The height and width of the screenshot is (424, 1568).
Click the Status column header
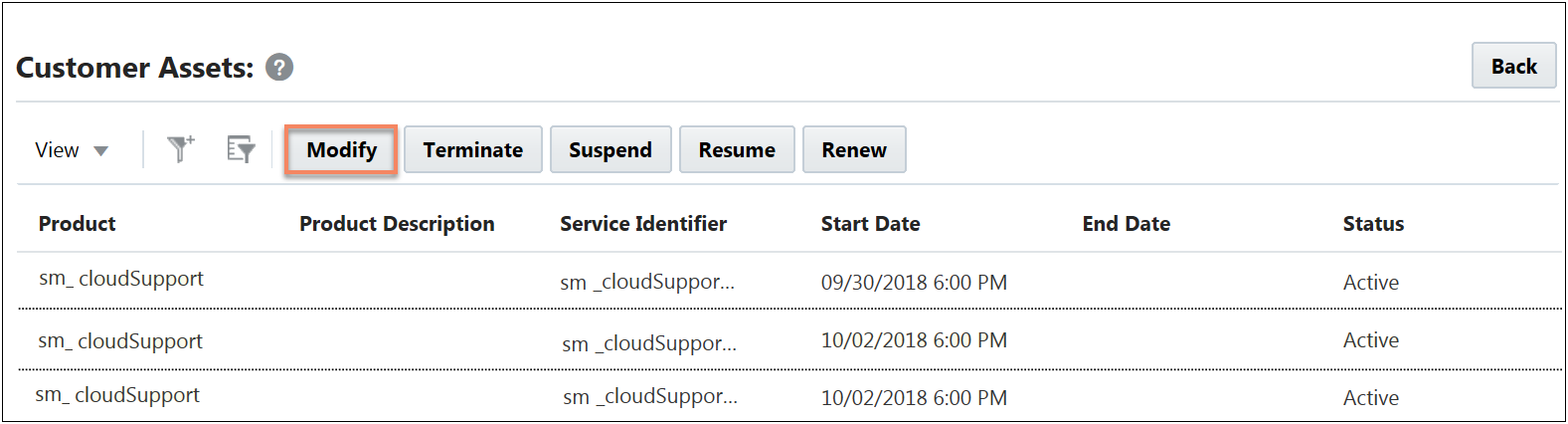click(1373, 224)
